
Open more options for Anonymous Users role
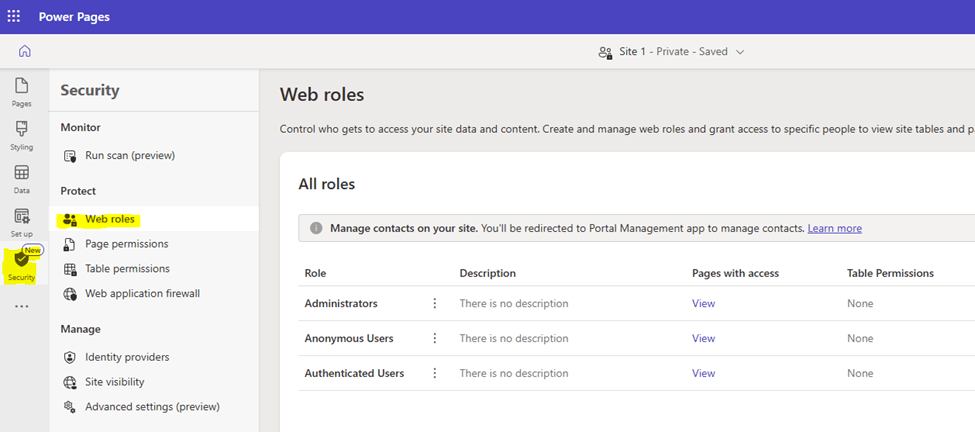click(x=434, y=339)
